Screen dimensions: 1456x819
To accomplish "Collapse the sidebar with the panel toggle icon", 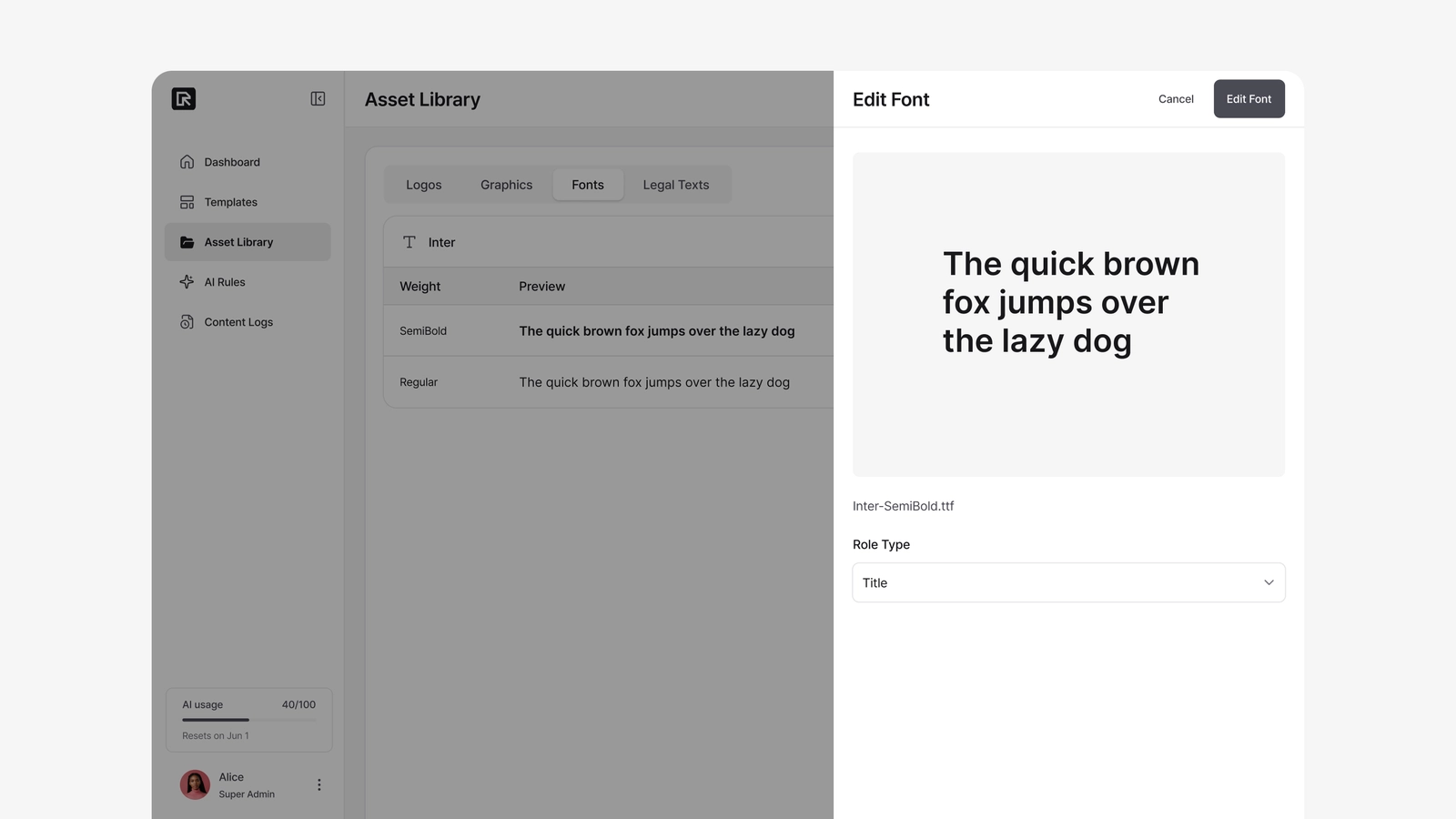I will tap(318, 98).
